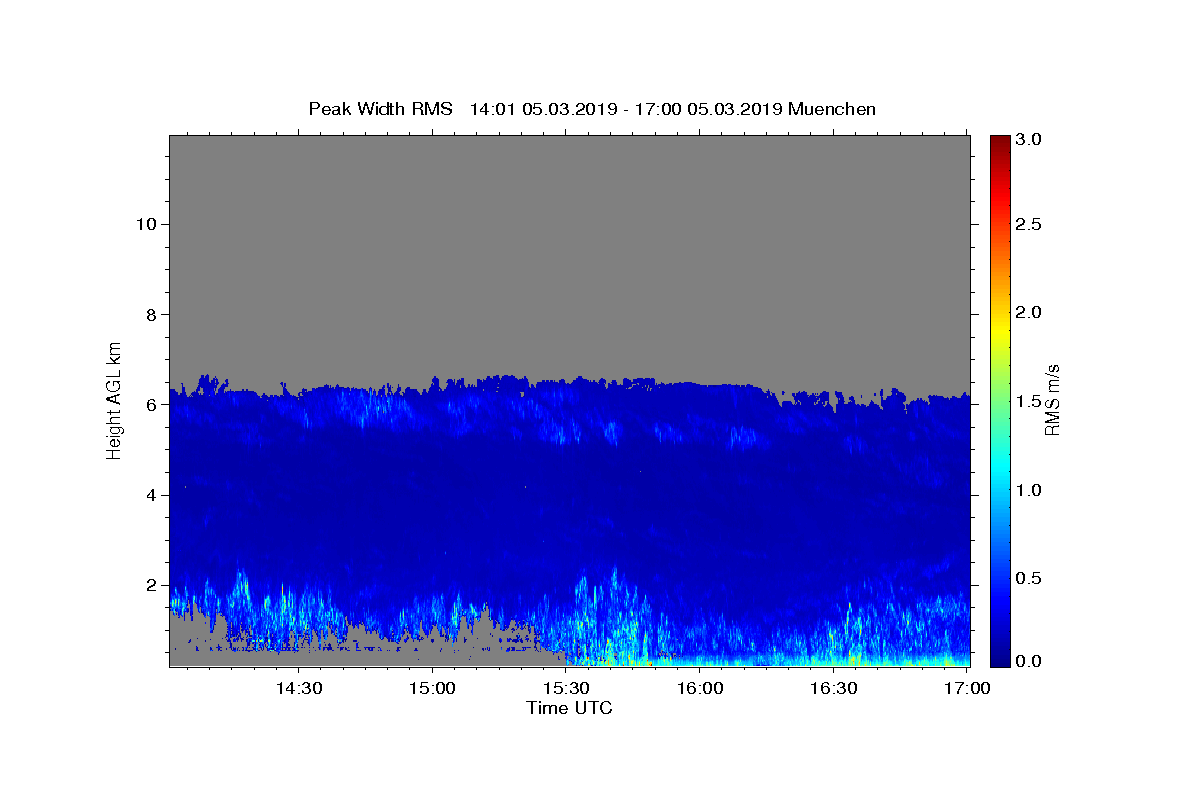Click the 17:00 time tick label
This screenshot has width=1200, height=800.
coord(967,688)
